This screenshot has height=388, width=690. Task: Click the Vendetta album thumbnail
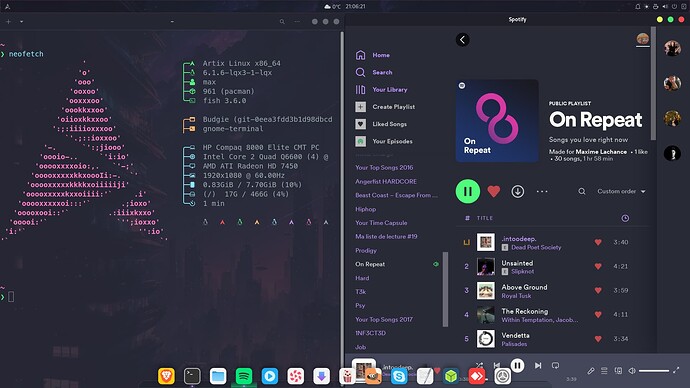pos(485,339)
